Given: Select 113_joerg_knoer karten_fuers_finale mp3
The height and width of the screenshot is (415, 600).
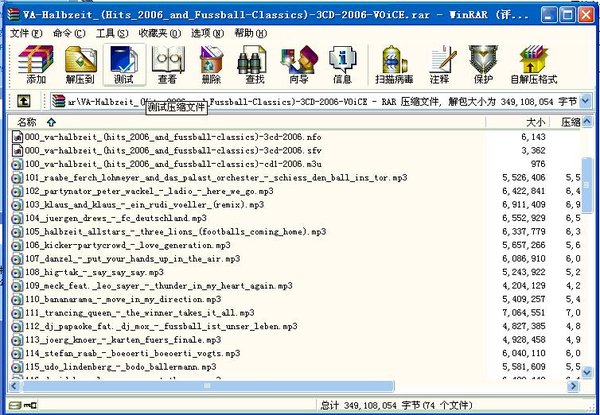Looking at the screenshot, I should (123, 340).
